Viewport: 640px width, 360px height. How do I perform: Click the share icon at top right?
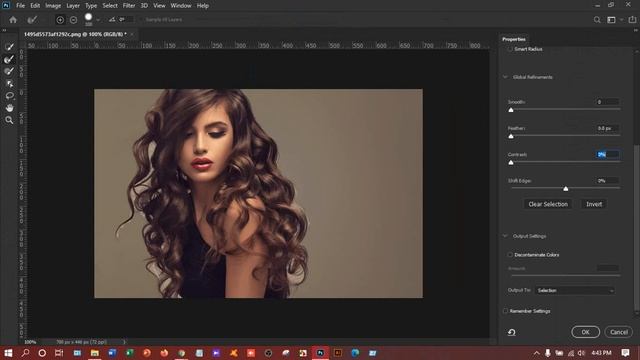(x=632, y=20)
